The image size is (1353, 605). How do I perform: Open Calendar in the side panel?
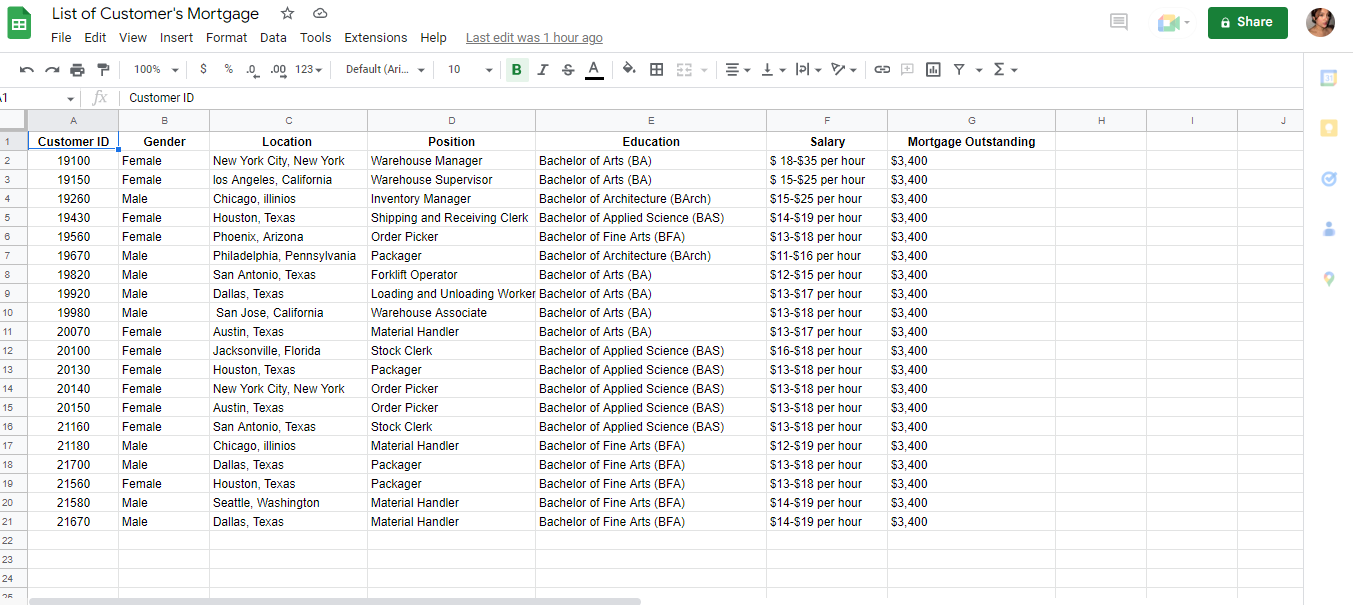point(1328,78)
